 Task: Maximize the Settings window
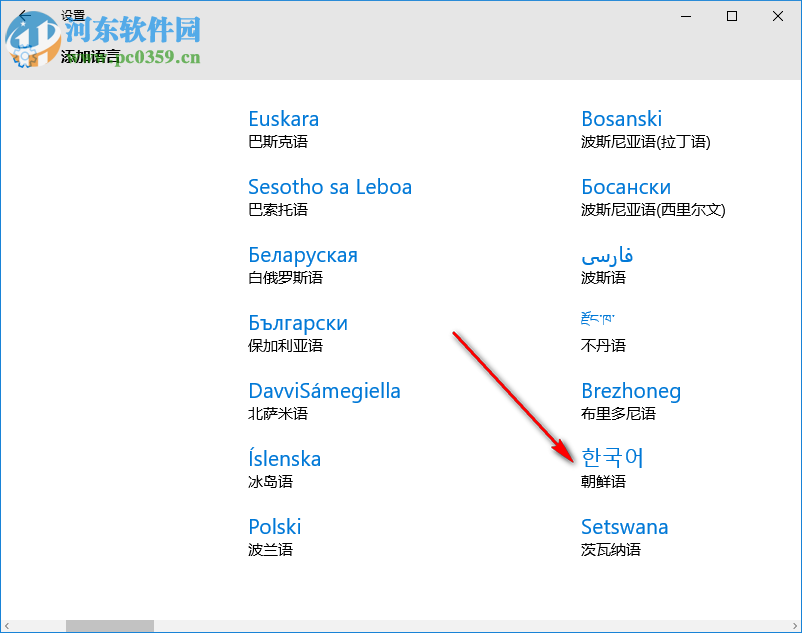732,16
